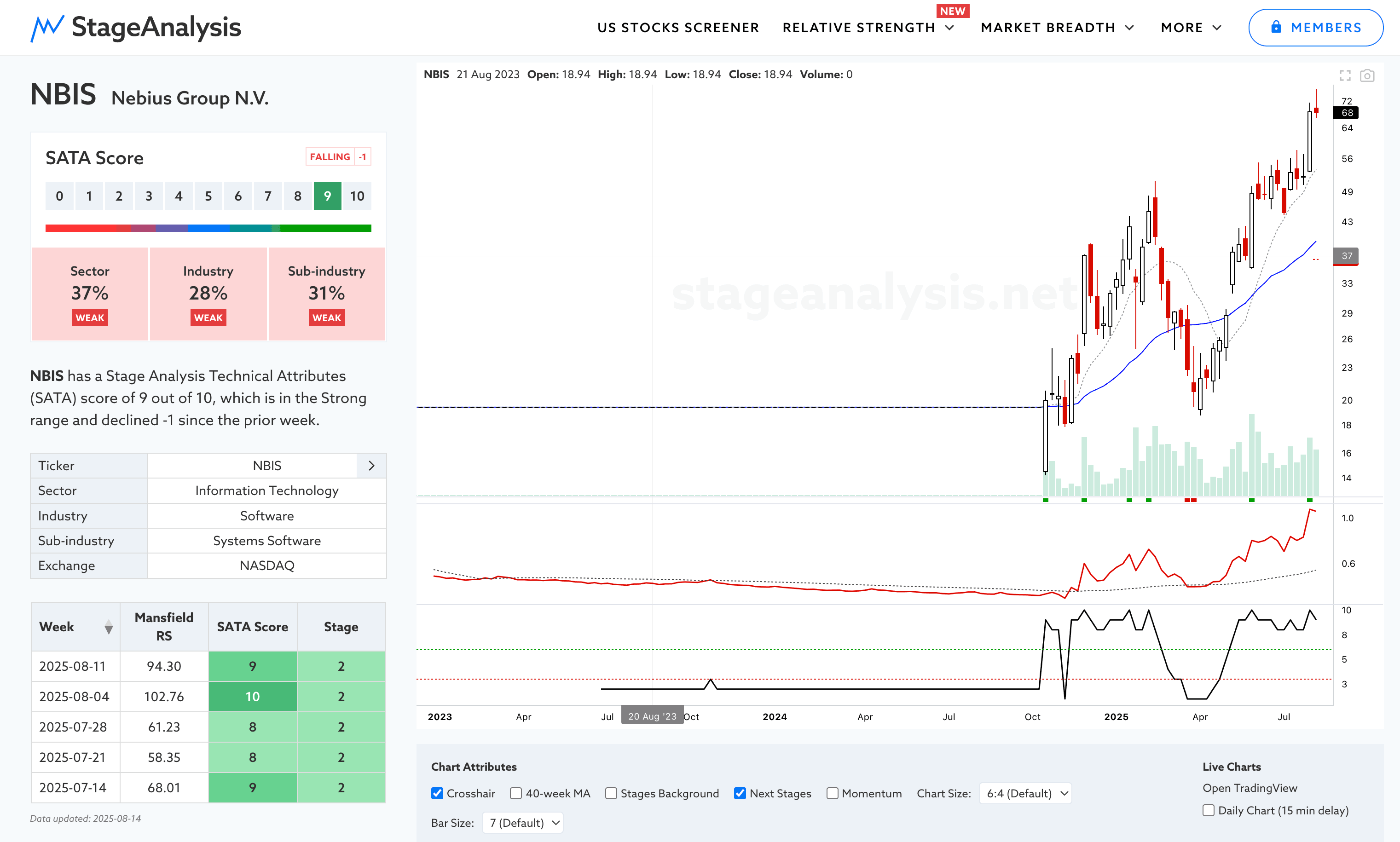Click SATA score box 9
Viewport: 1400px width, 842px height.
pyautogui.click(x=327, y=196)
